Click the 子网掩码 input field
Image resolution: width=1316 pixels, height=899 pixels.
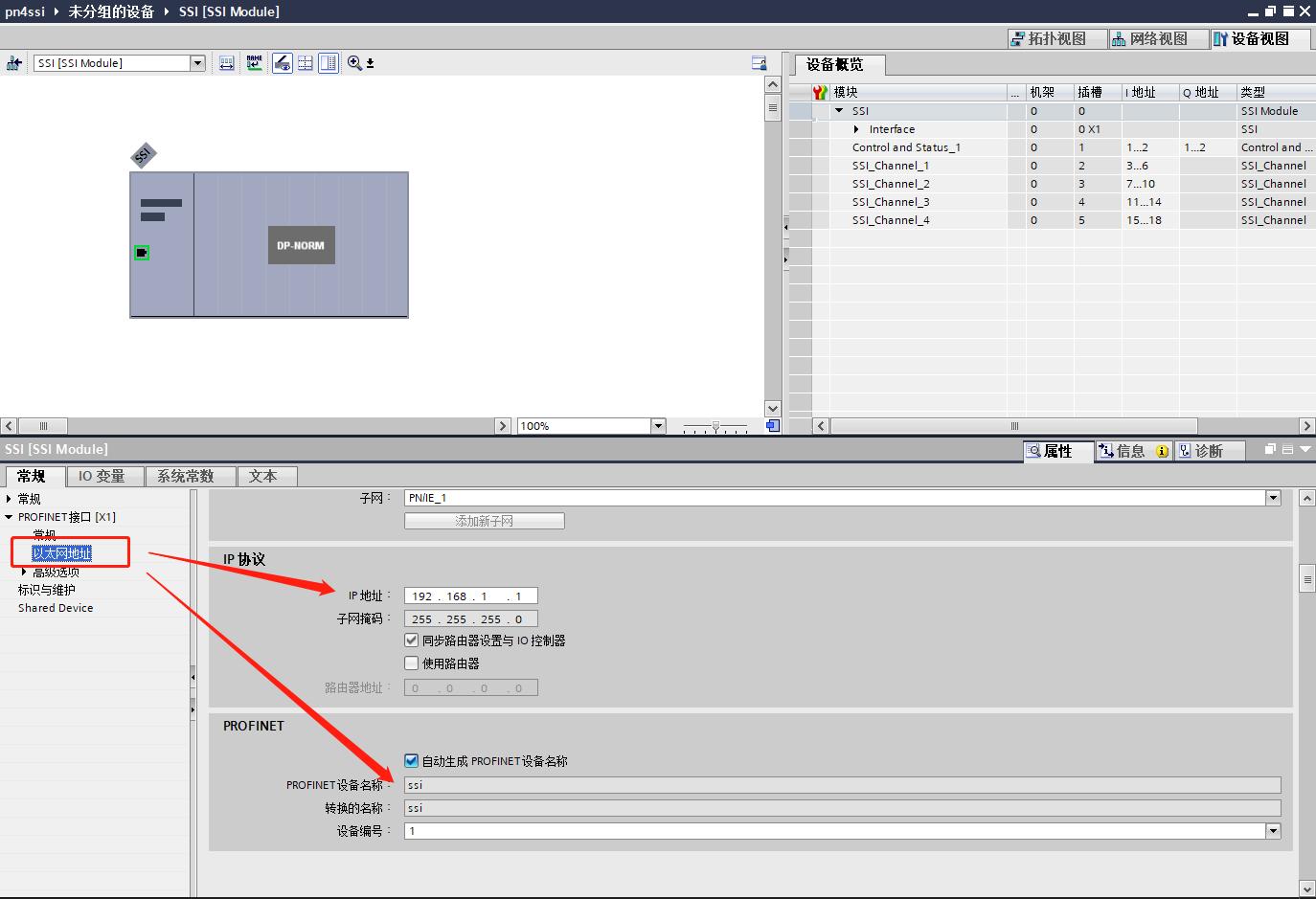coord(471,618)
